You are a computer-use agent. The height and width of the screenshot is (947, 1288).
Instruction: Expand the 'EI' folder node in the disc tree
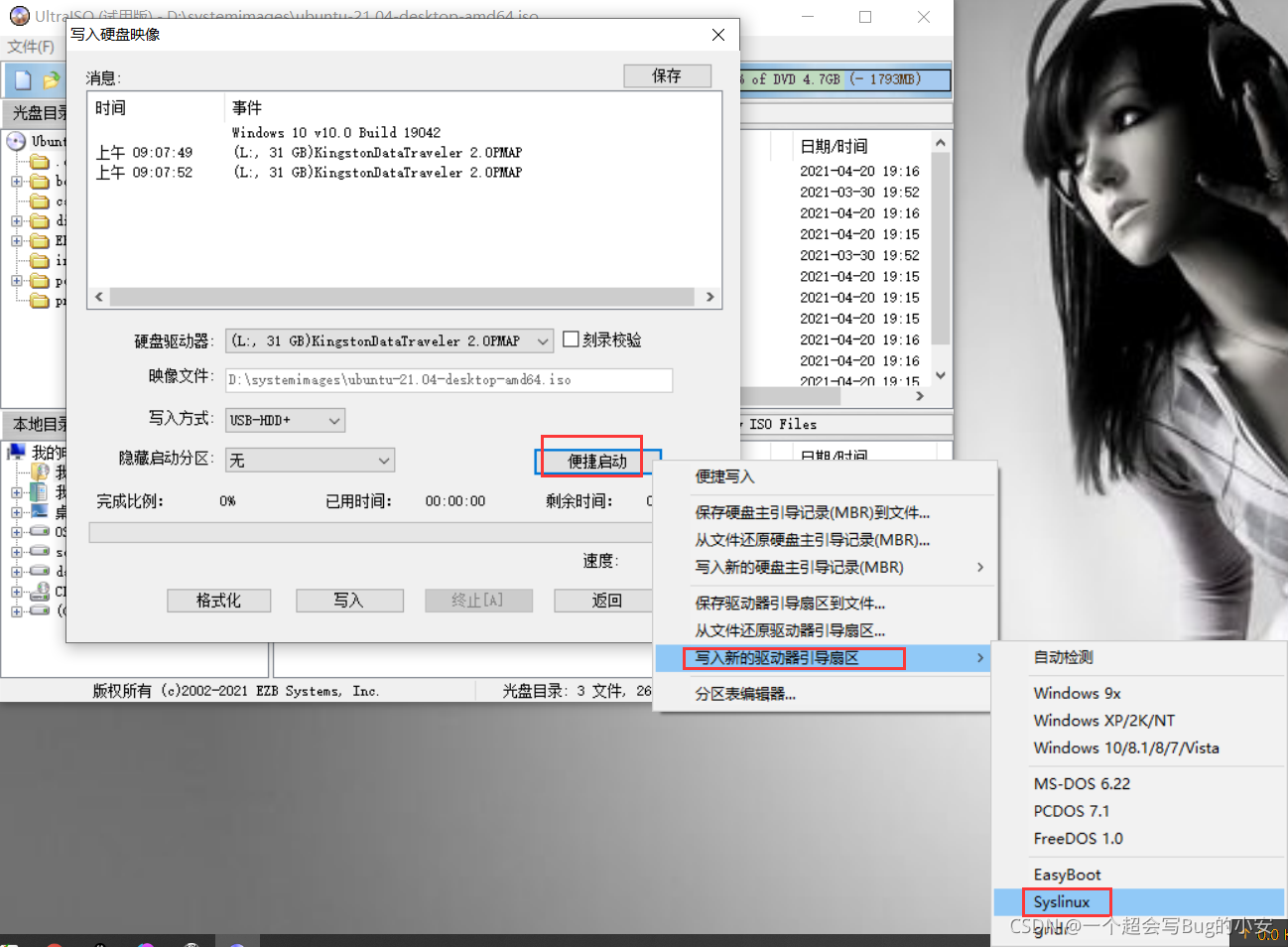click(16, 241)
